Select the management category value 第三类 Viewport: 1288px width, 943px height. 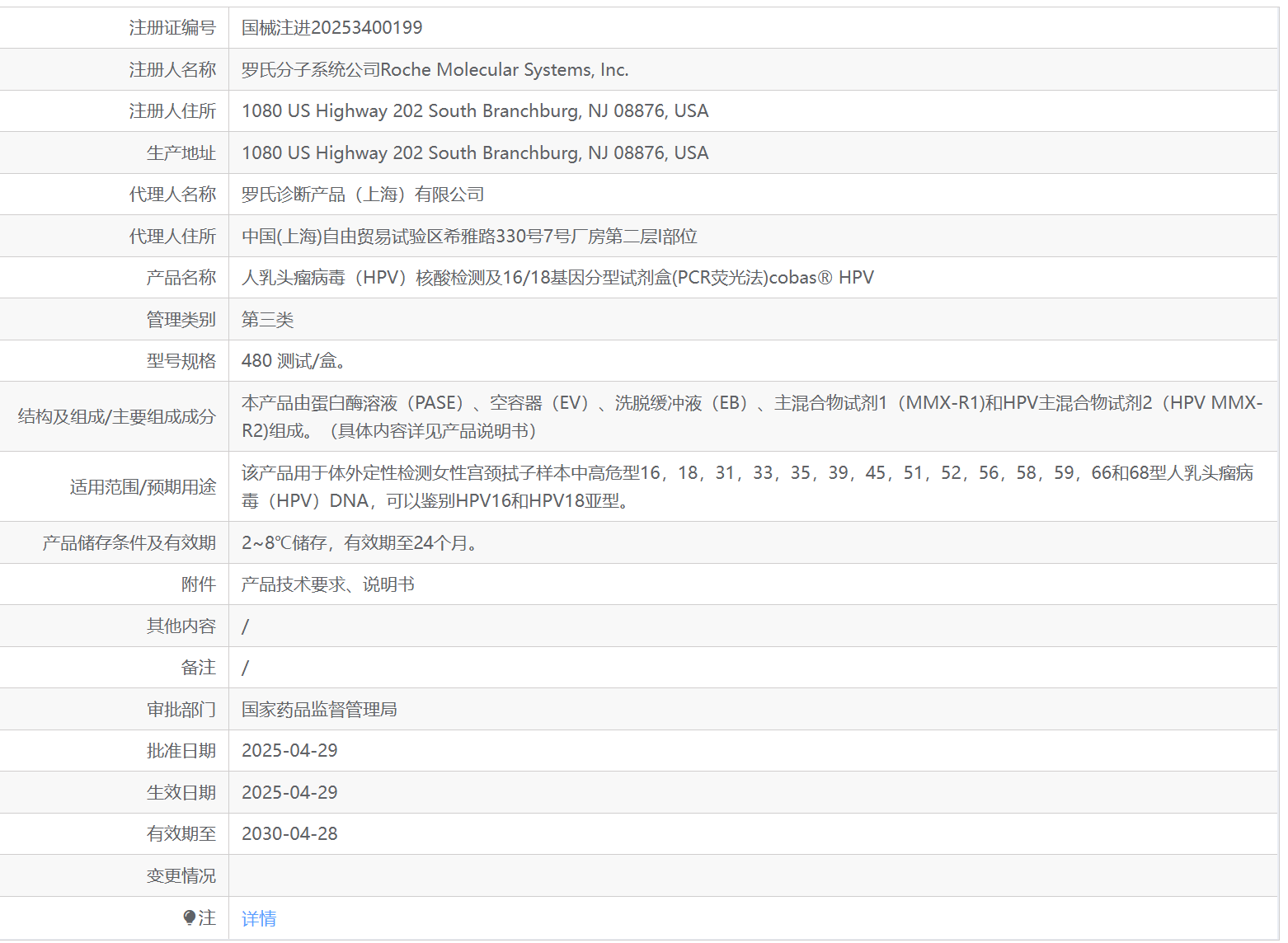tap(267, 320)
